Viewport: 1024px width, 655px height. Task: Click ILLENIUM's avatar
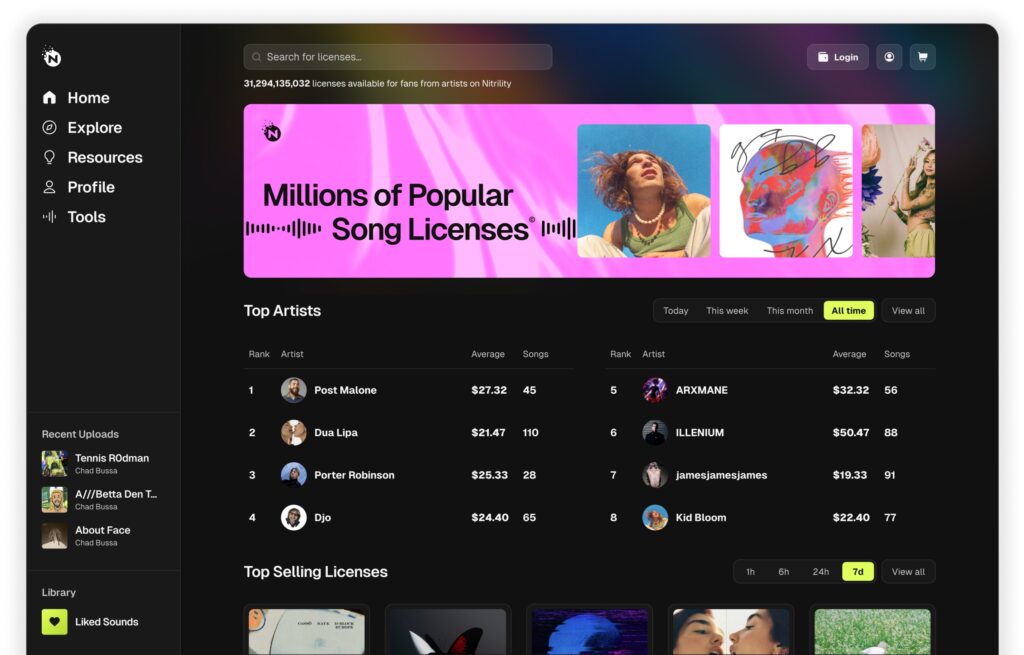click(x=654, y=432)
